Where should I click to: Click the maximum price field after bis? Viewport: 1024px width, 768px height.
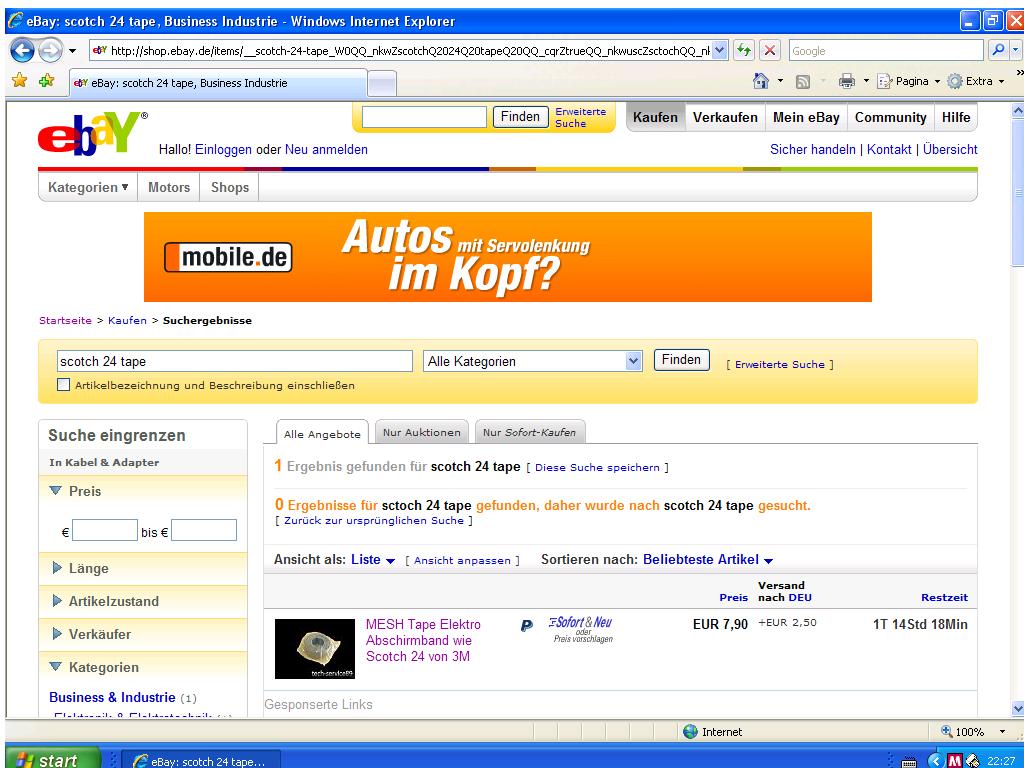204,530
